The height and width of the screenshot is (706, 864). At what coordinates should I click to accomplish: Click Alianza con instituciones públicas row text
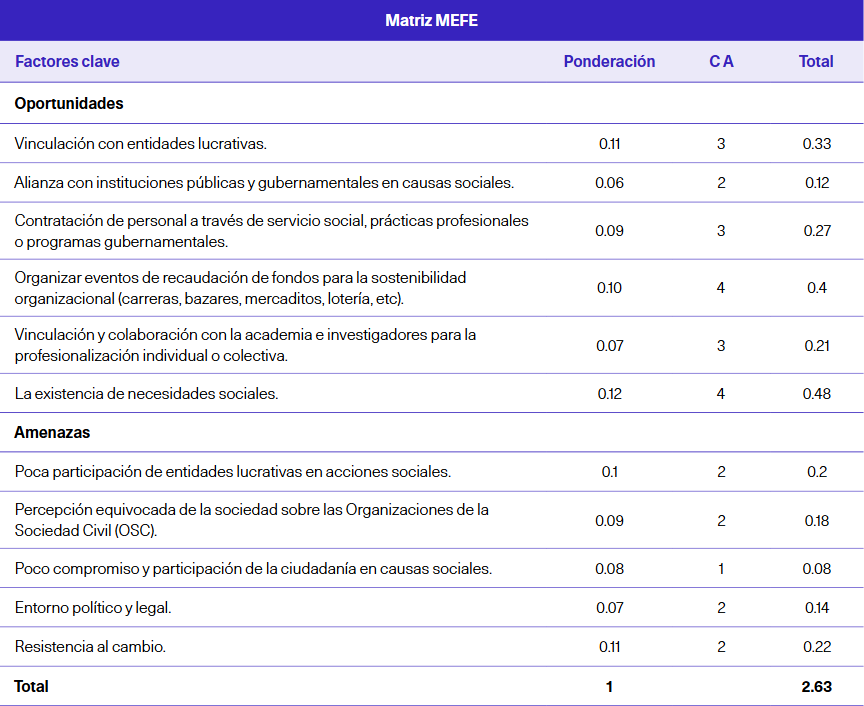(264, 183)
